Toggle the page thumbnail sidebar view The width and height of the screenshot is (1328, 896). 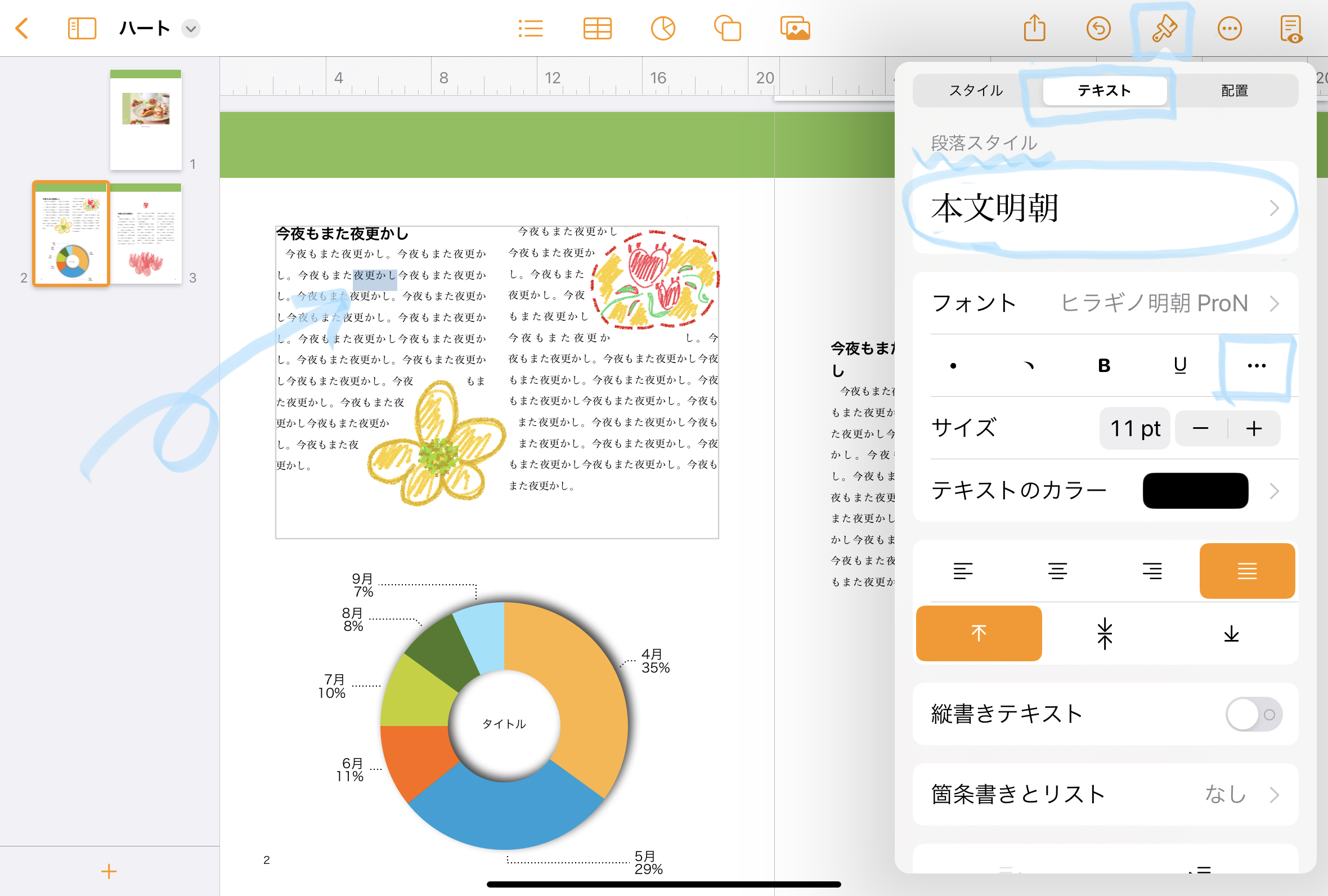click(x=82, y=29)
